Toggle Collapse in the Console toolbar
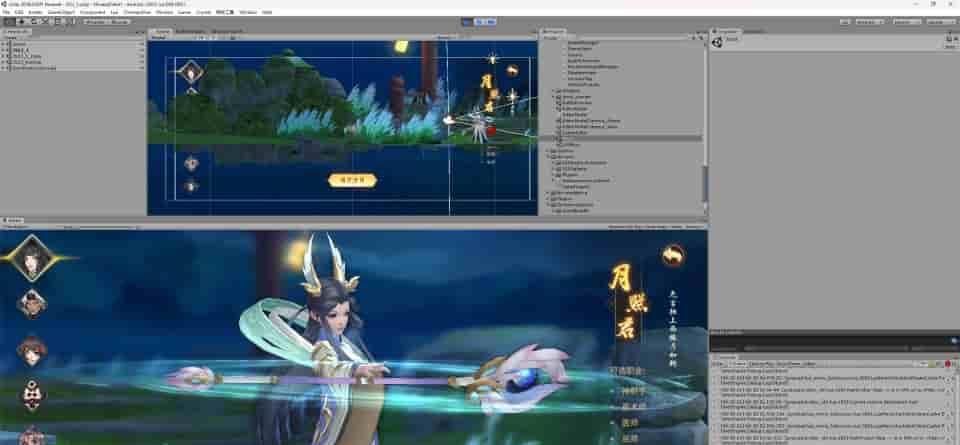 (738, 363)
